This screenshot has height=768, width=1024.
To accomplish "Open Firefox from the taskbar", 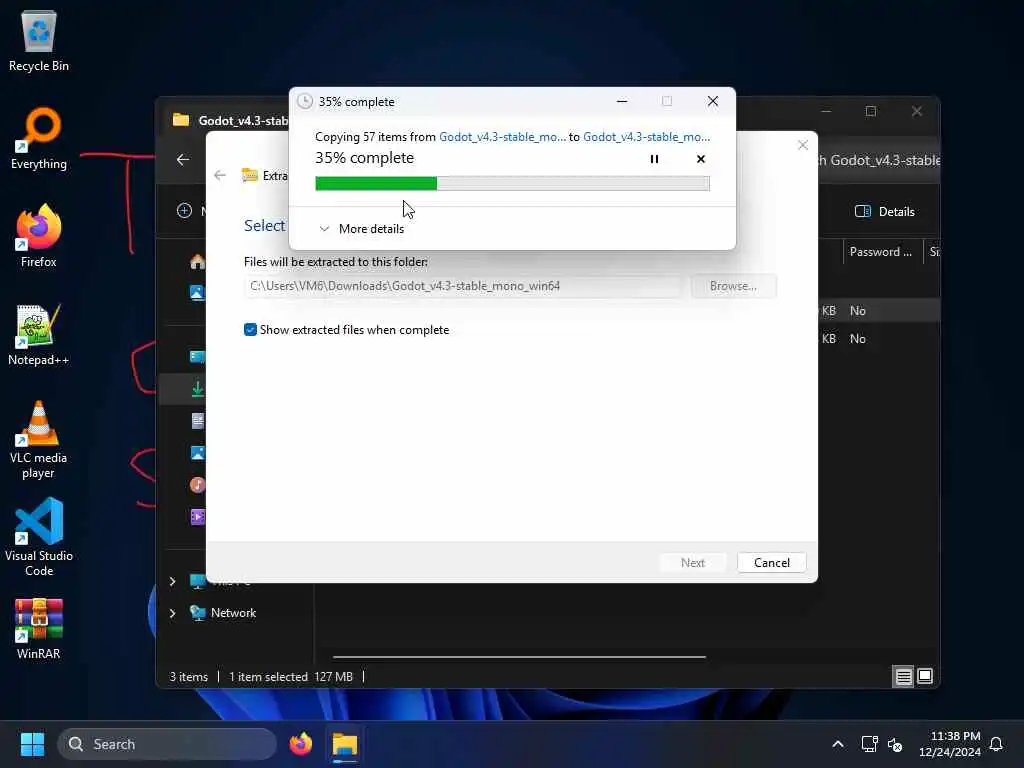I will (300, 744).
